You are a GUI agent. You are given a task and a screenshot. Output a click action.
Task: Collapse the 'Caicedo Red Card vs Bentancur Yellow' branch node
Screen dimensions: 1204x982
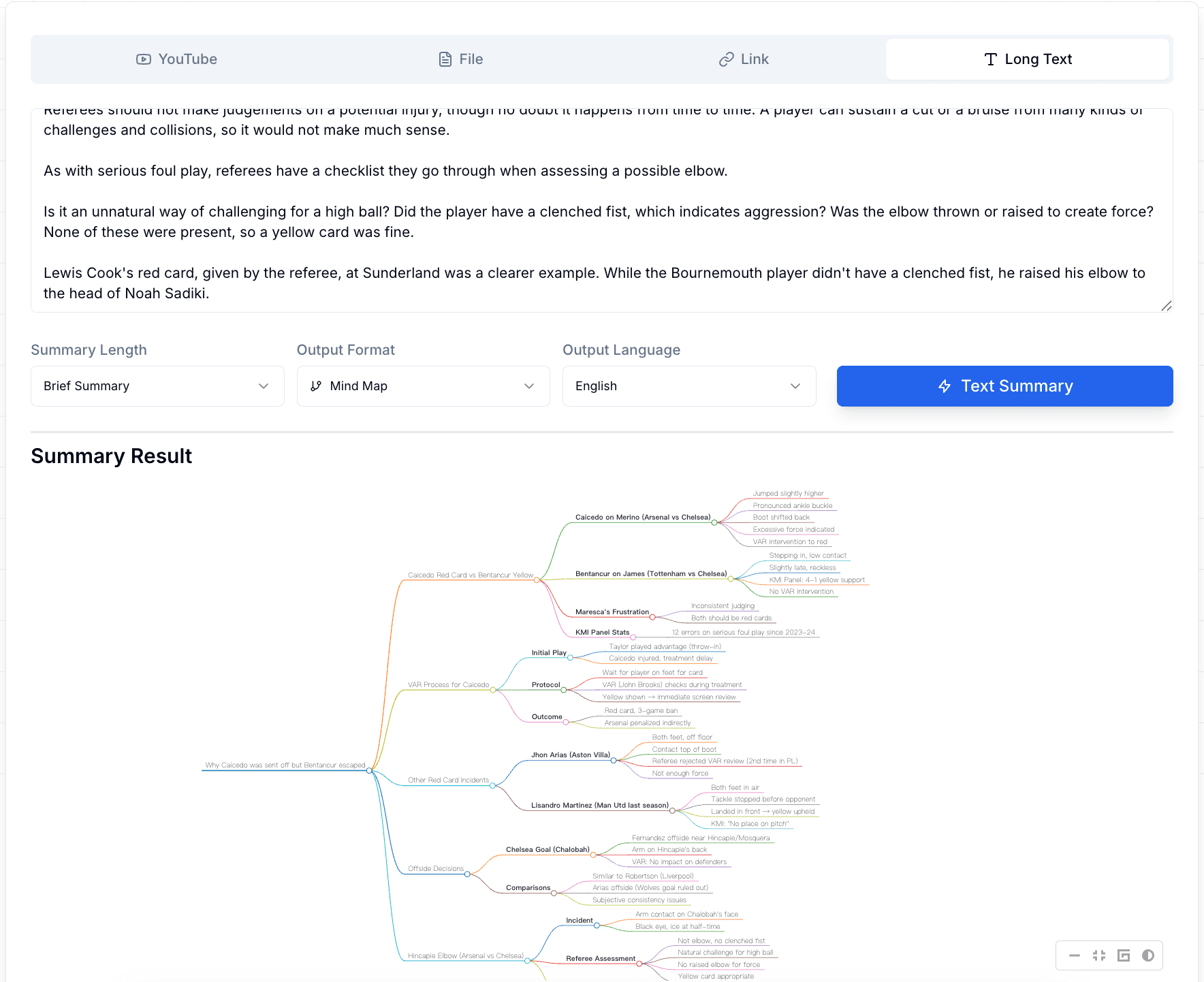(537, 580)
